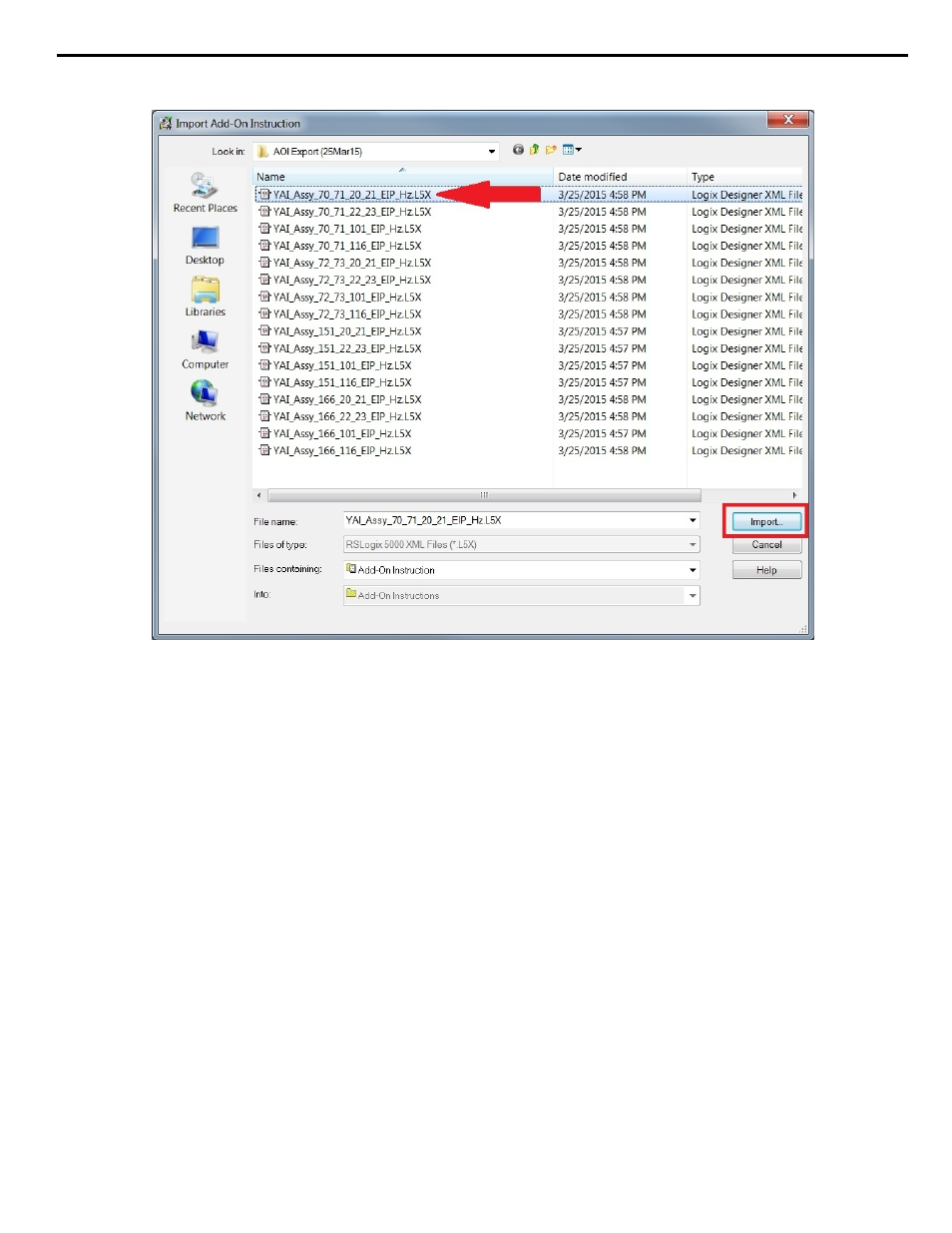Image resolution: width=952 pixels, height=1233 pixels.
Task: Click the scrollbar right arrow
Action: tap(794, 495)
